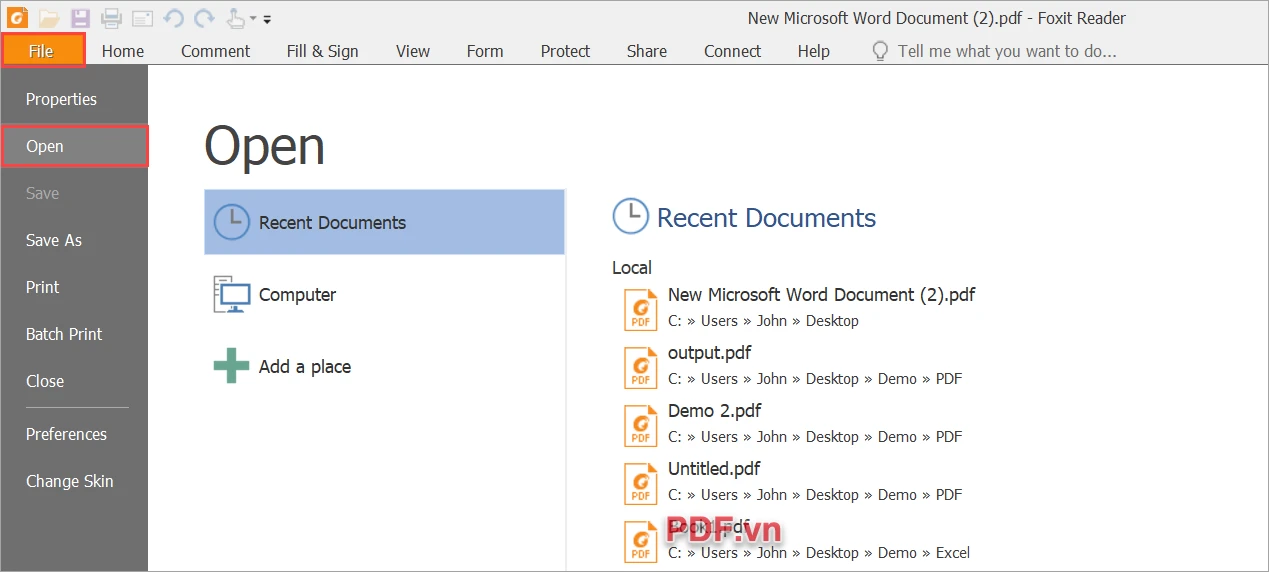Click the Tell me what you want to do field
This screenshot has width=1269, height=572.
tap(1007, 51)
